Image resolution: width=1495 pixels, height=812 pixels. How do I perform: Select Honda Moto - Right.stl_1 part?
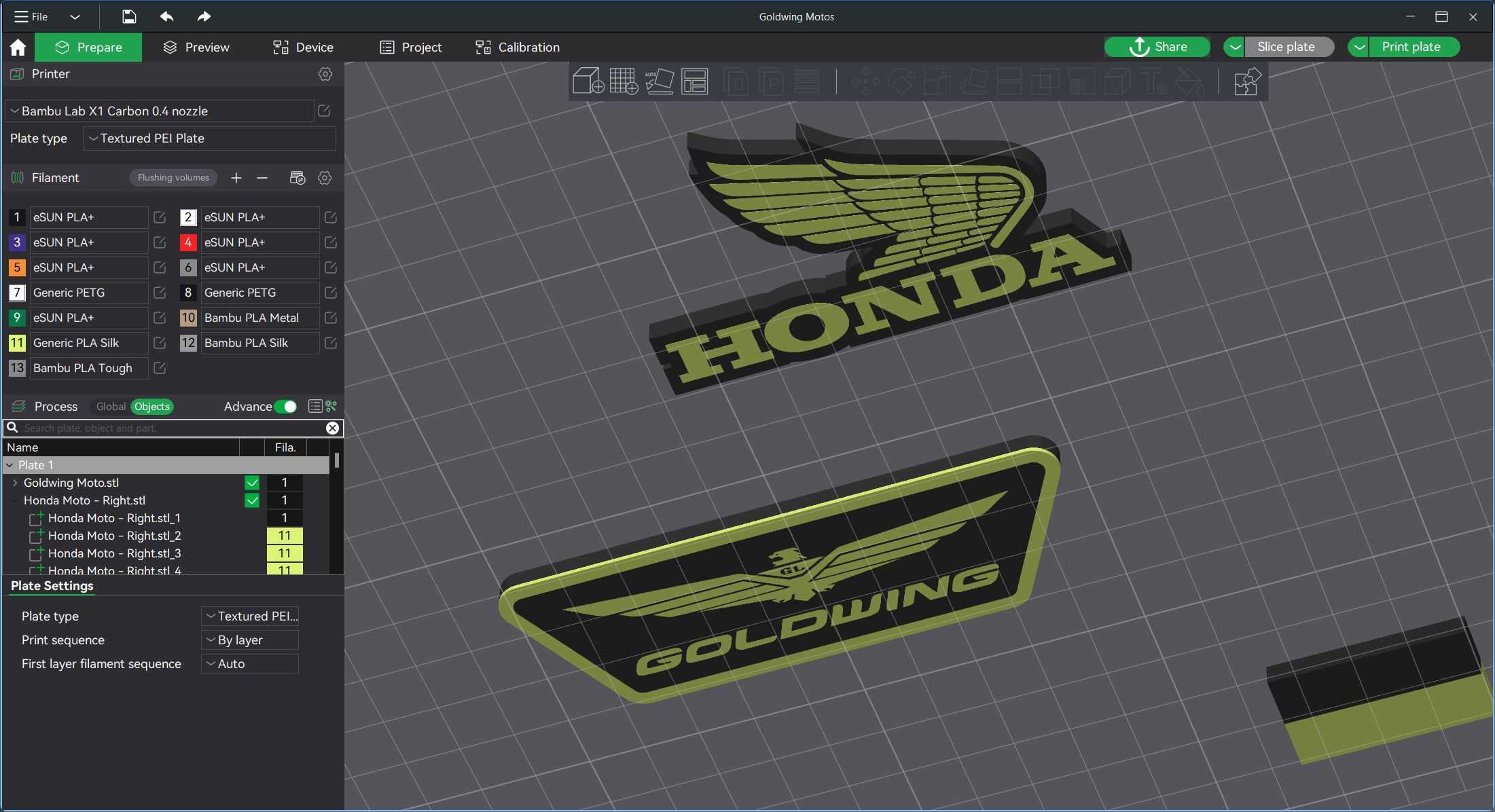[x=114, y=518]
